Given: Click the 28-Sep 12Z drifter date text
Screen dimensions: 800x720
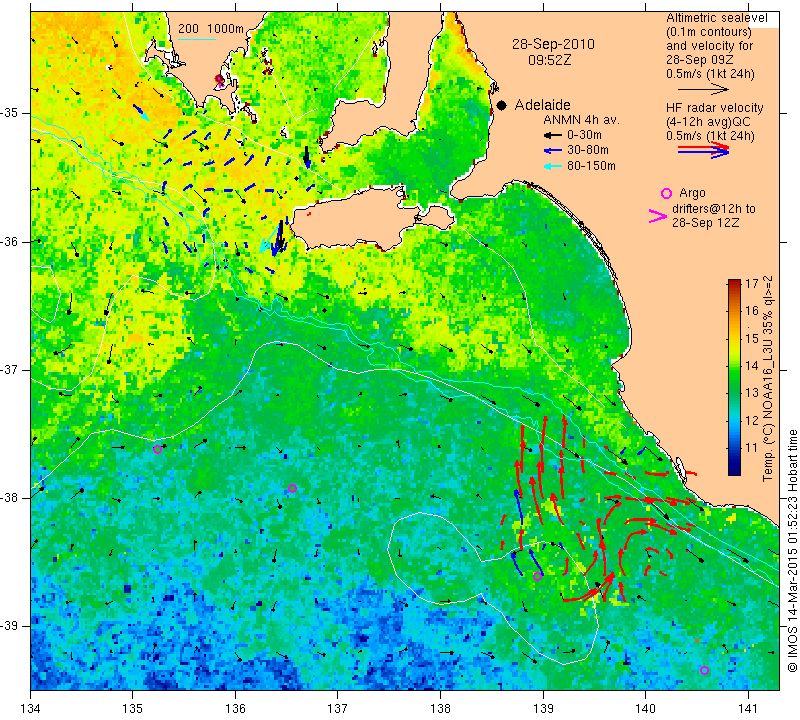Looking at the screenshot, I should 706,223.
